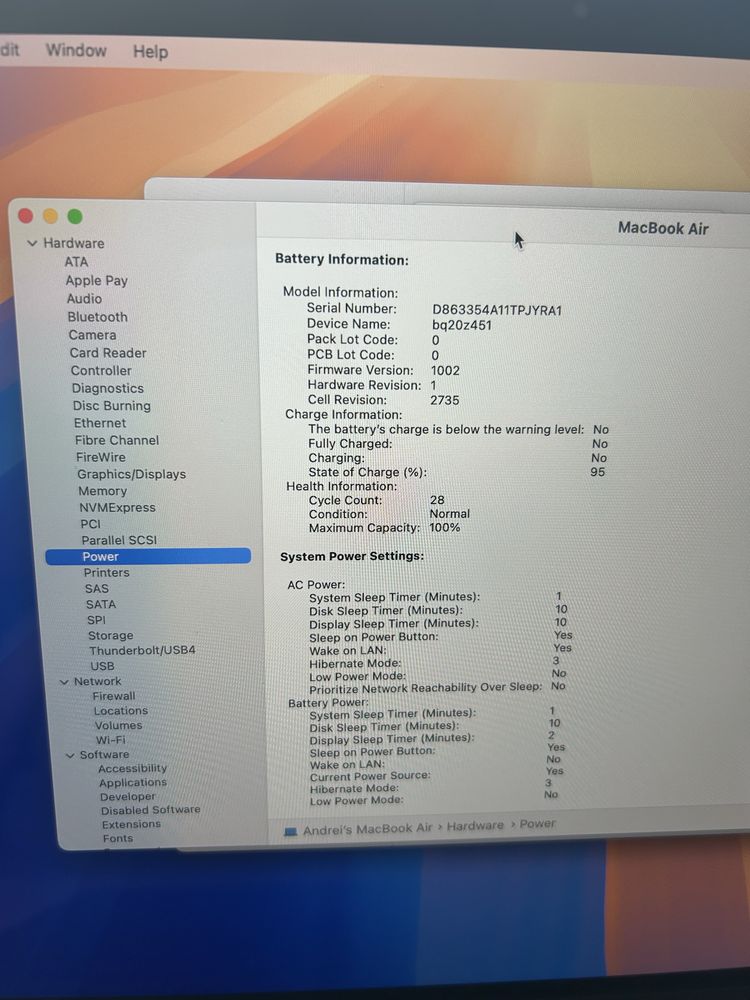
Task: Select Fibre Channel in the sidebar
Action: tap(117, 440)
